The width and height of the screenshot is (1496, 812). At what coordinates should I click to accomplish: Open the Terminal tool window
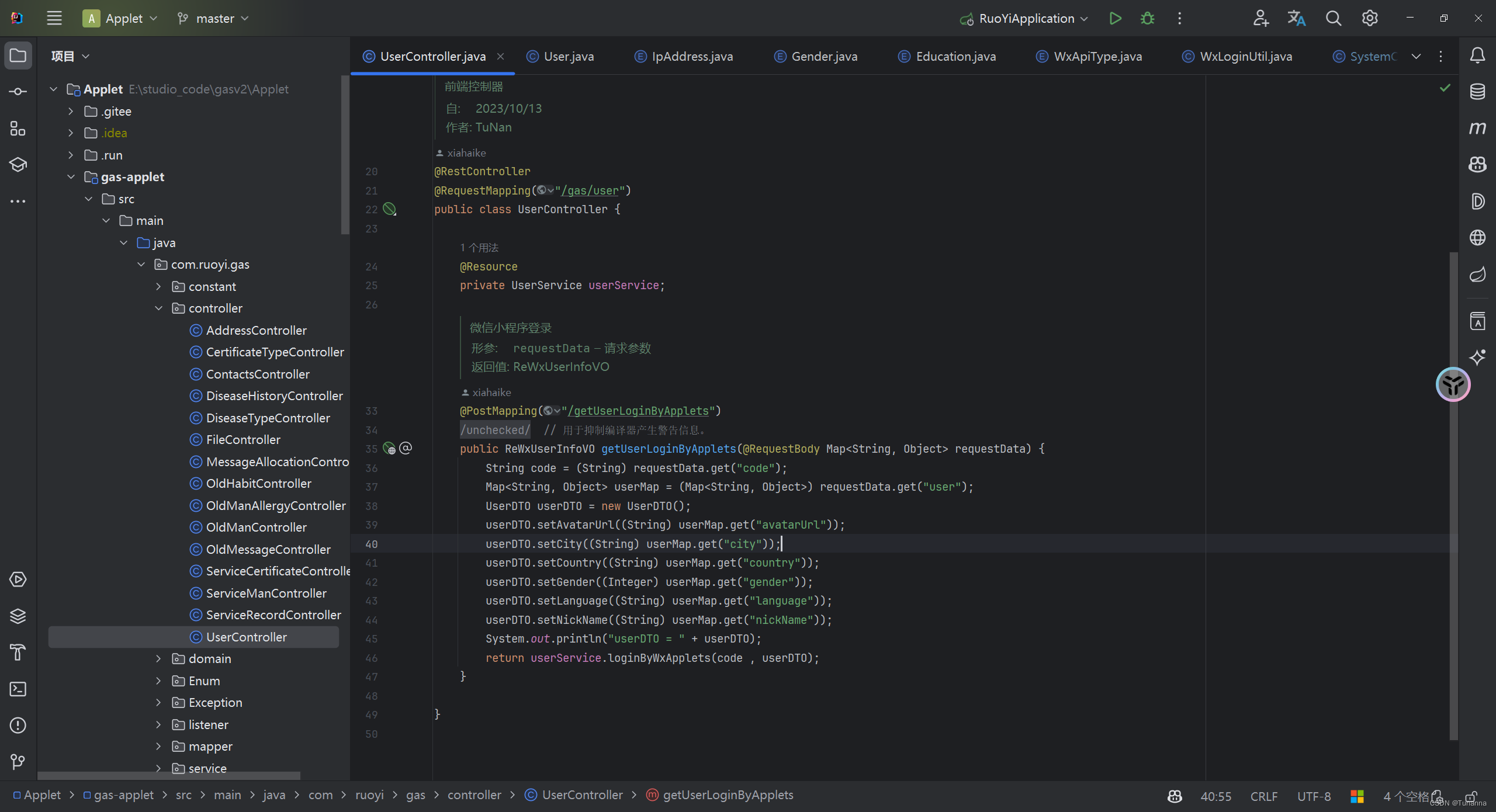tap(18, 689)
